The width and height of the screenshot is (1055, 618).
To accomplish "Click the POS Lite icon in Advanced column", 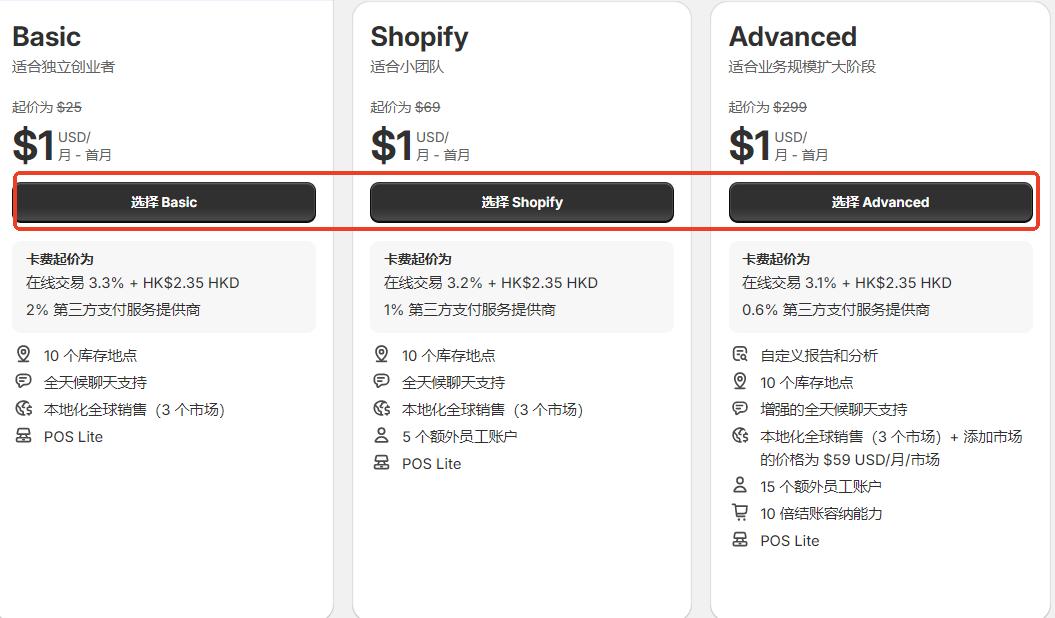I will point(740,540).
